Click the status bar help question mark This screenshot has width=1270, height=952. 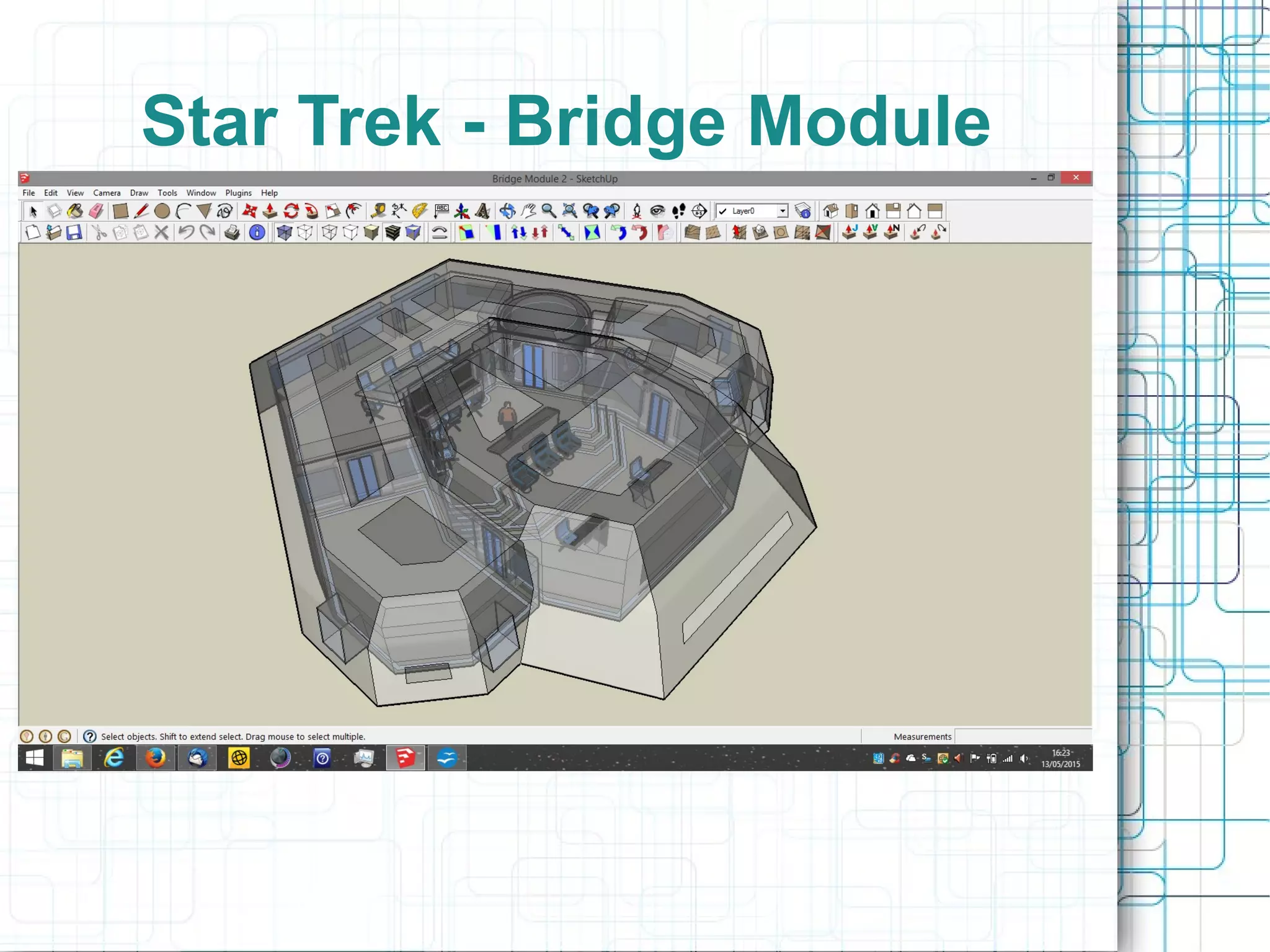(x=90, y=736)
